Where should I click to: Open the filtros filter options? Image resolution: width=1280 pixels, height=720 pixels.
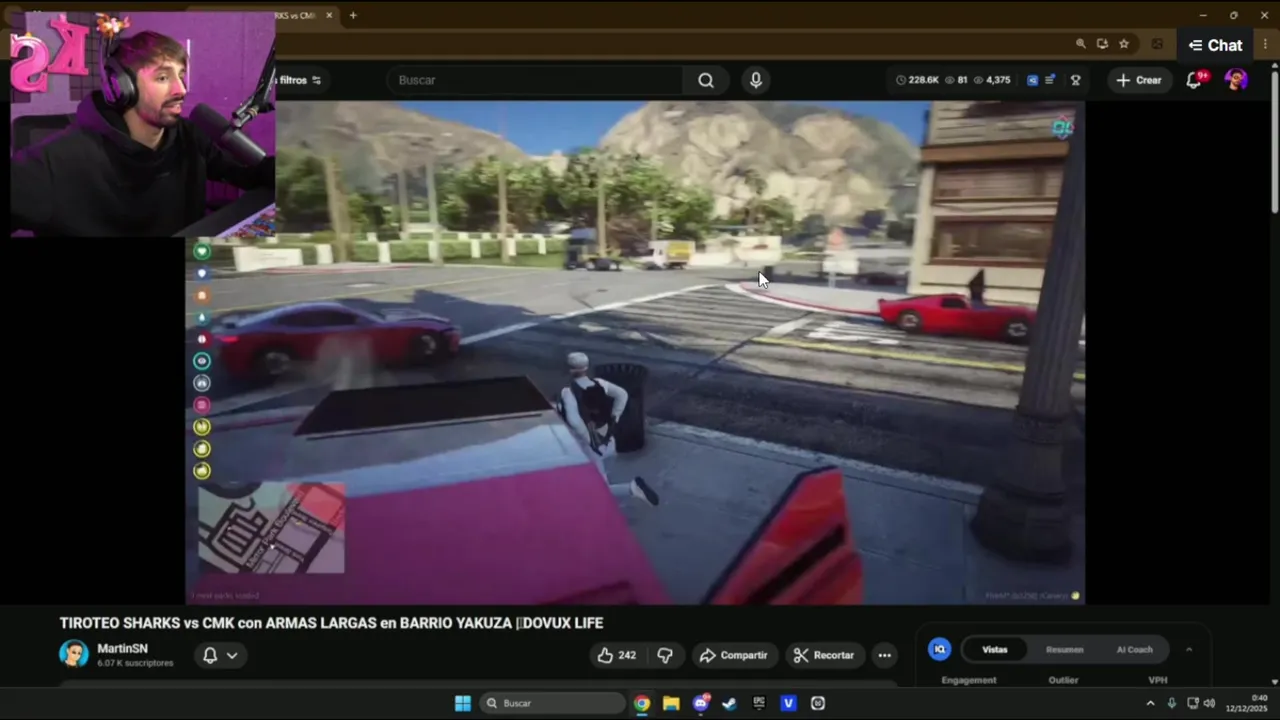pyautogui.click(x=299, y=80)
